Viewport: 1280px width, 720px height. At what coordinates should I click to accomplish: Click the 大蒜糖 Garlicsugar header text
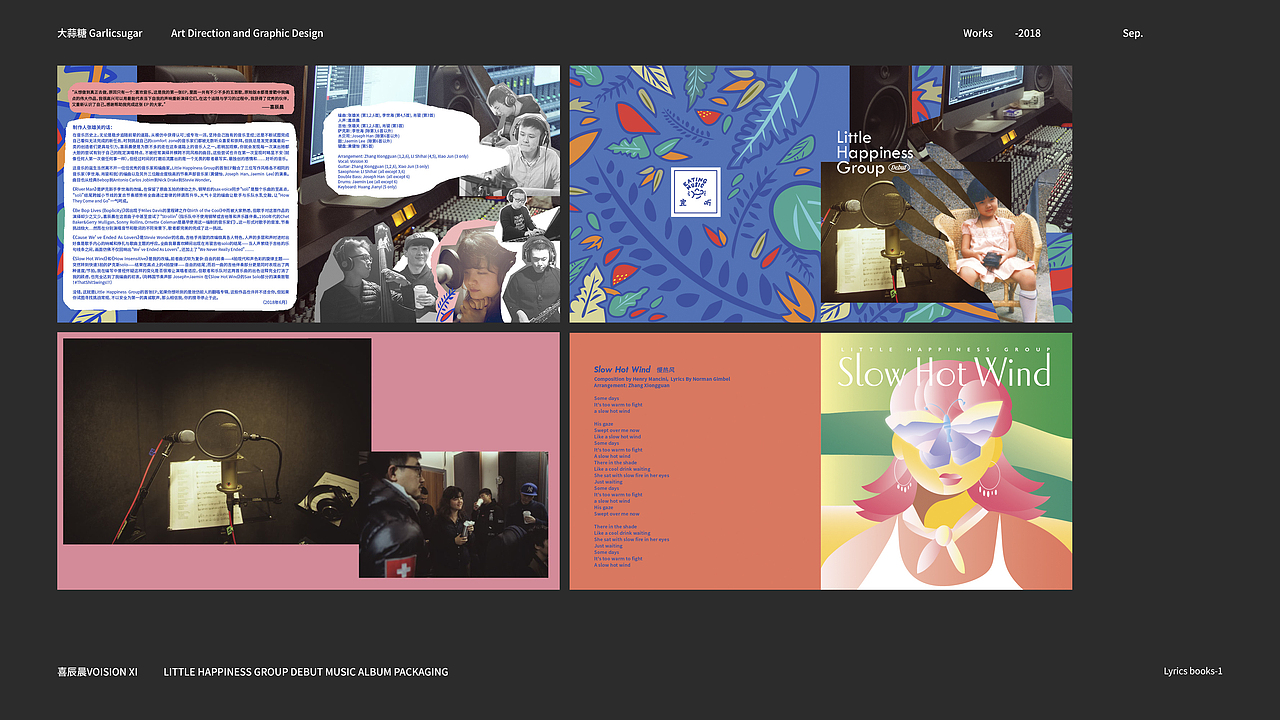tap(100, 33)
